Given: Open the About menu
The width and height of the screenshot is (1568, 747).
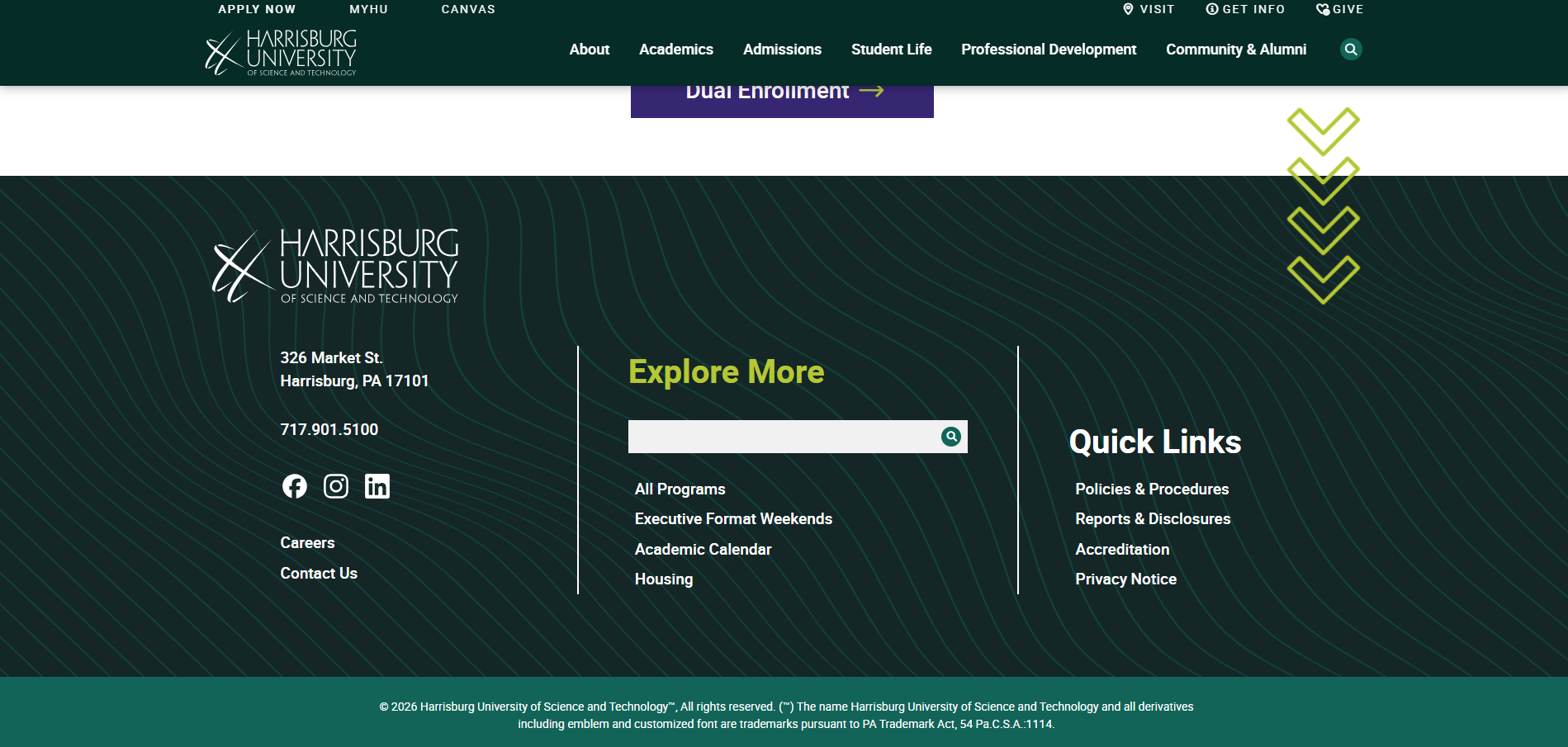Looking at the screenshot, I should click(590, 50).
